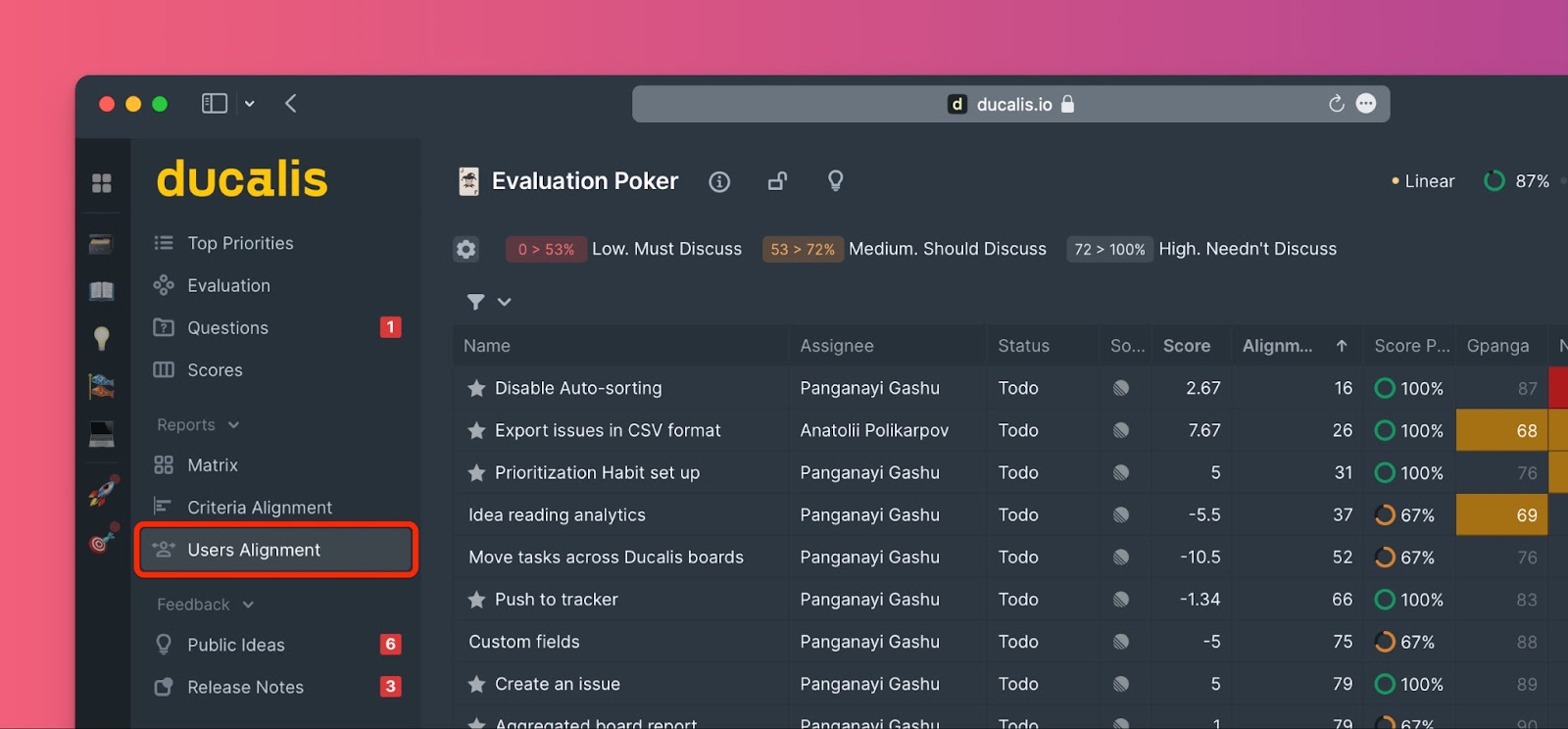
Task: Click the red 0 > 53% range badge
Action: pyautogui.click(x=546, y=249)
